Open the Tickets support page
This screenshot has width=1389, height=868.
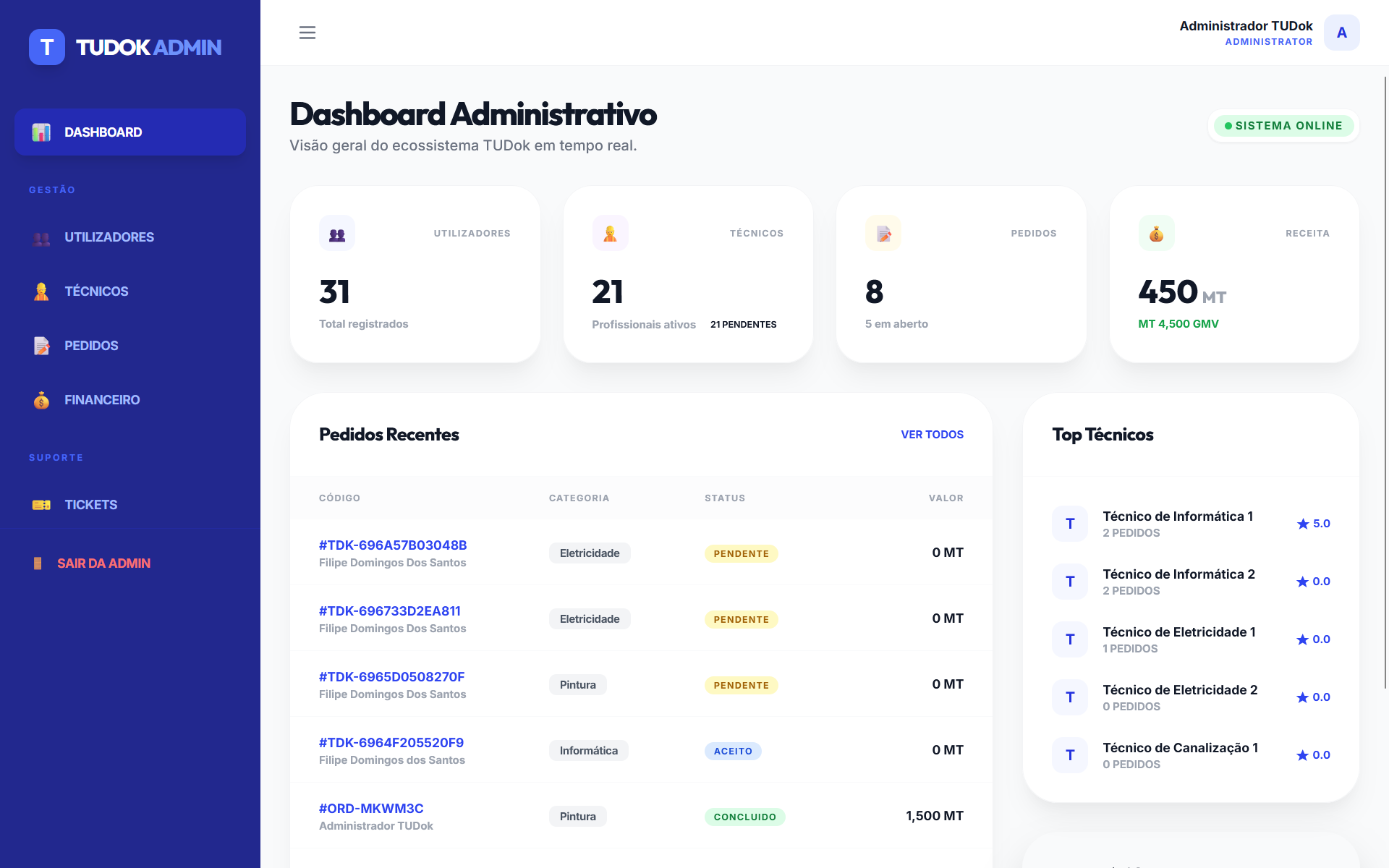[90, 505]
